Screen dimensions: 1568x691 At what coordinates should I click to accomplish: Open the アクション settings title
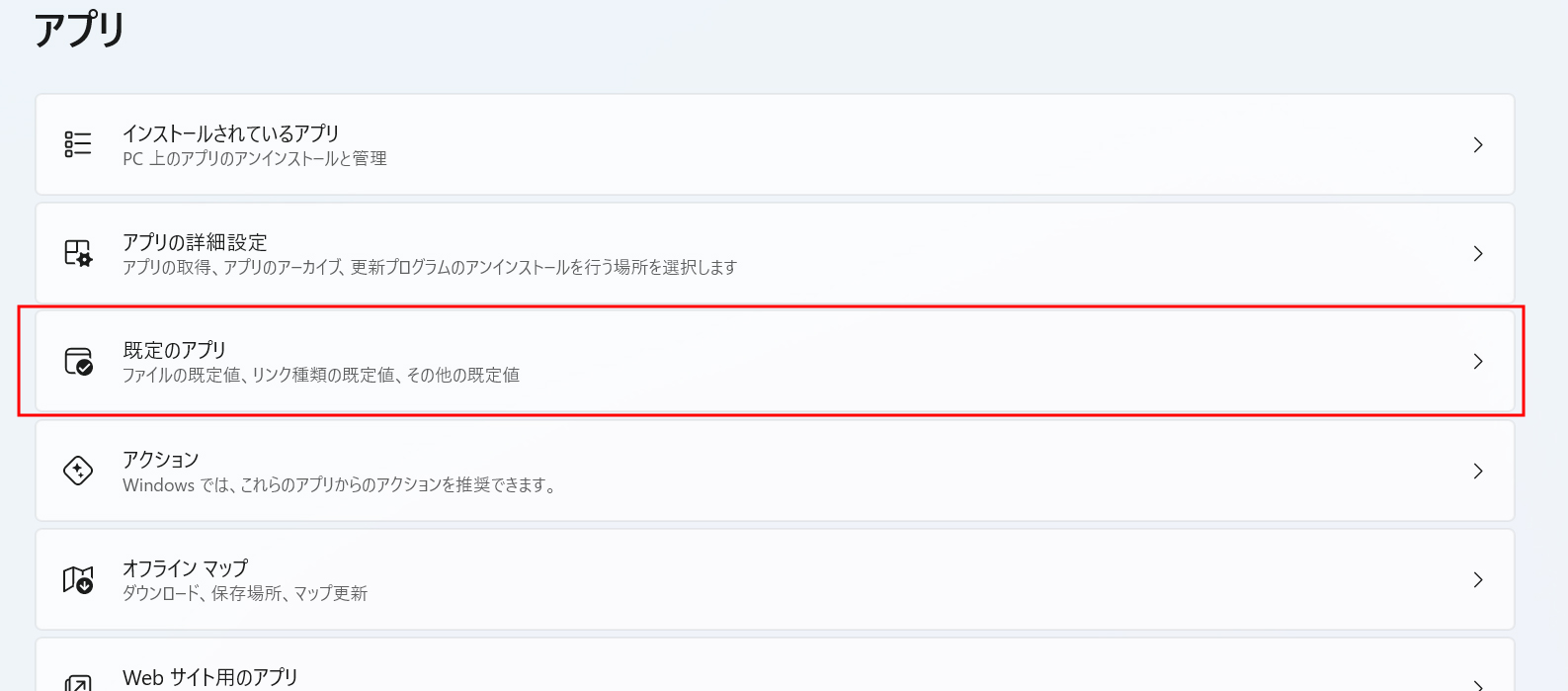pos(161,460)
